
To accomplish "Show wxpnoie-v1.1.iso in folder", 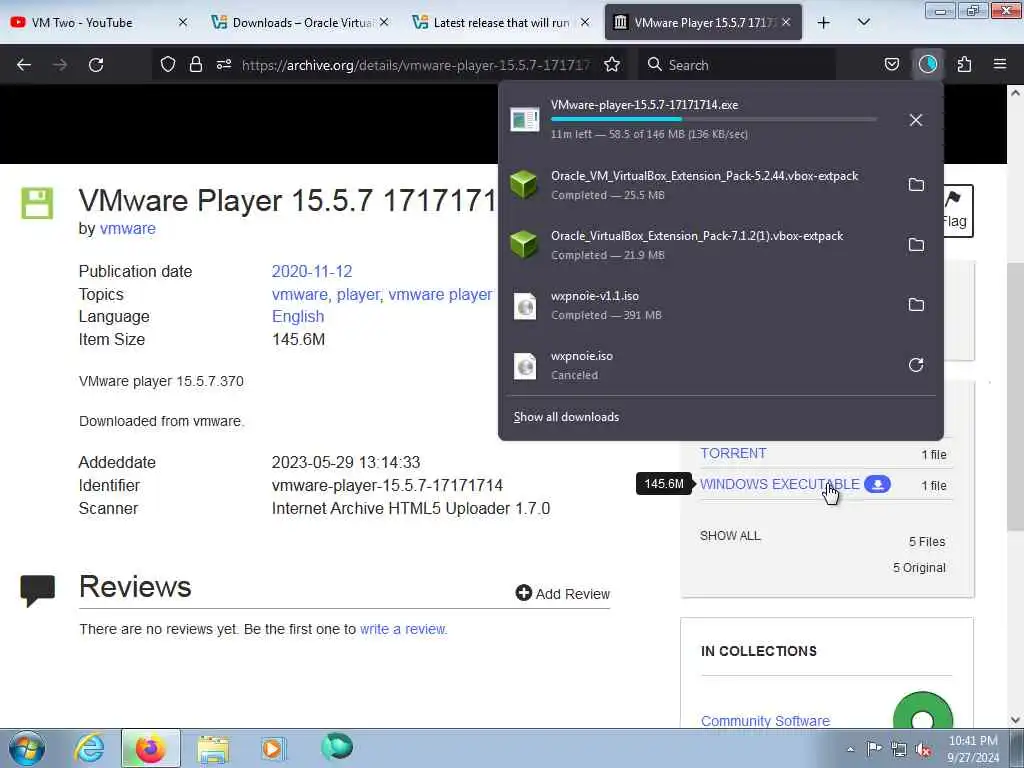I will coord(916,305).
